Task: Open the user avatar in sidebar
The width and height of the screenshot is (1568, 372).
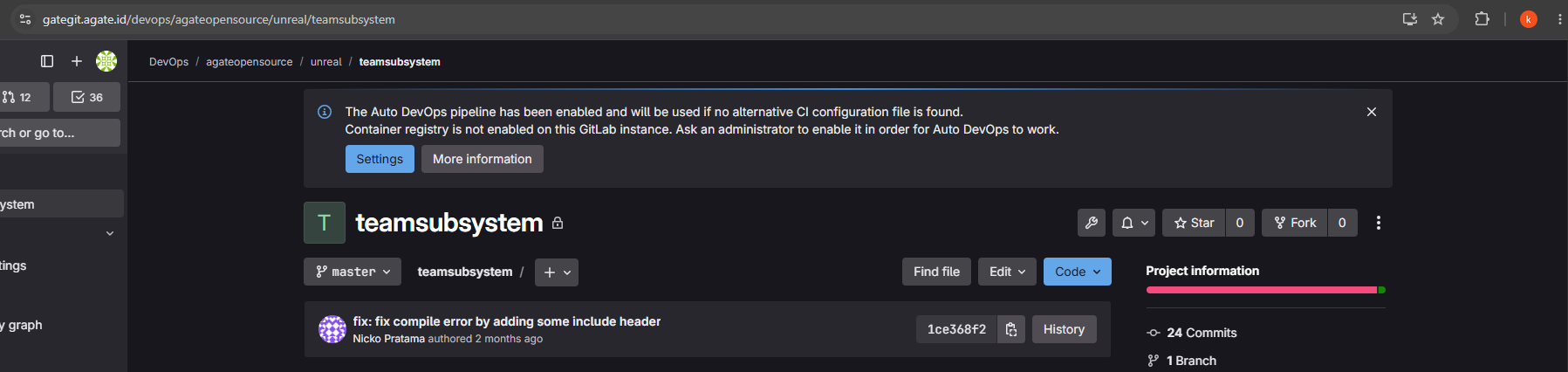Action: click(106, 61)
